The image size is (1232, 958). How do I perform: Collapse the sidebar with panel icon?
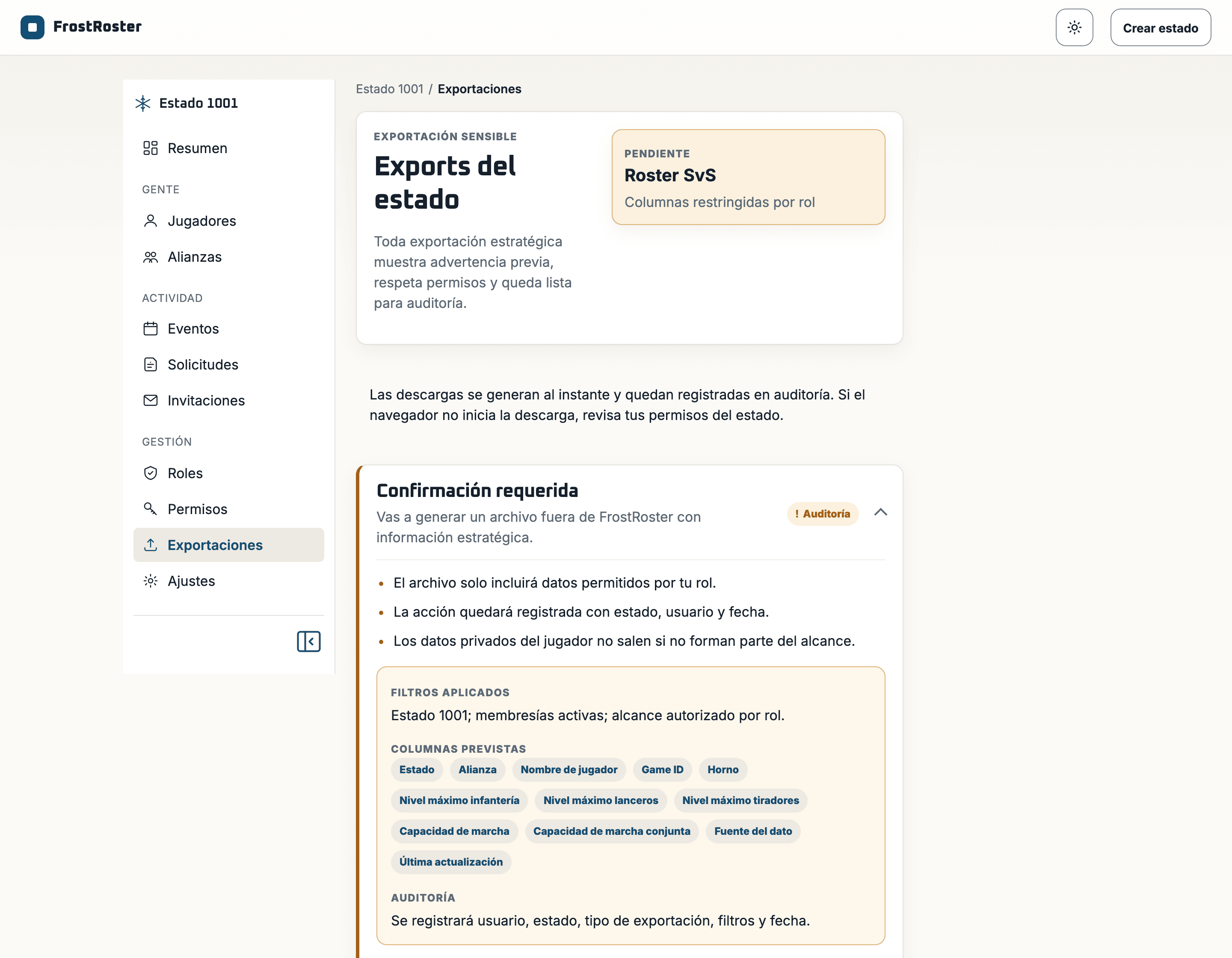tap(308, 641)
